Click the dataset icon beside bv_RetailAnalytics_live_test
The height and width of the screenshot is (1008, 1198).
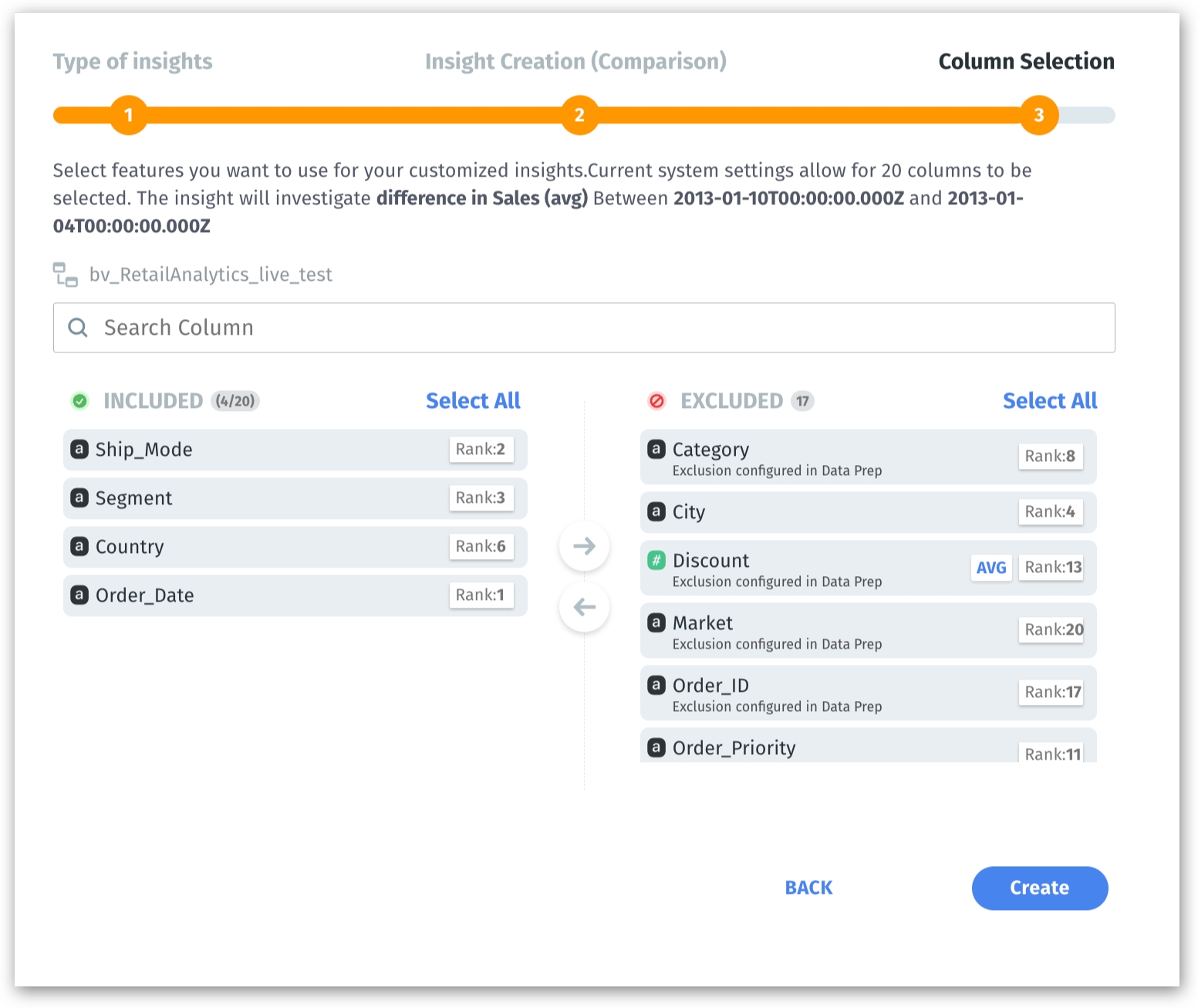pos(65,275)
